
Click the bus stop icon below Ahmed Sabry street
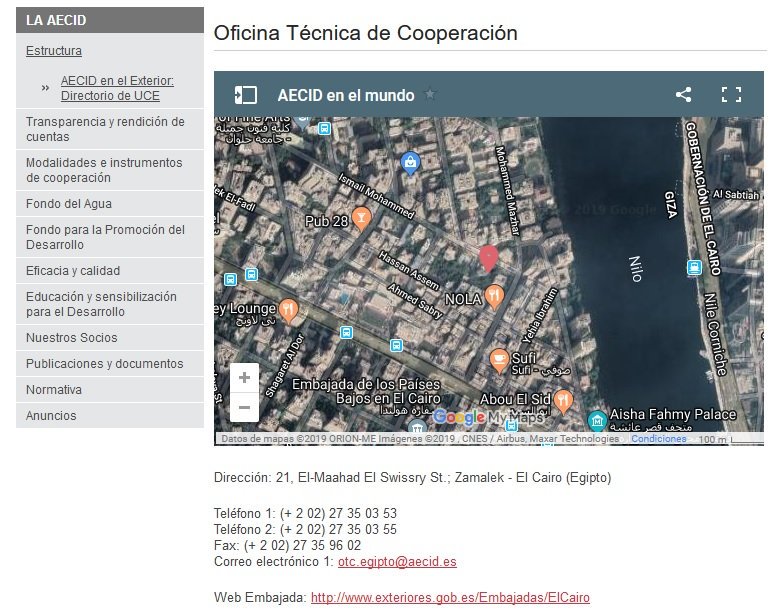pos(396,345)
